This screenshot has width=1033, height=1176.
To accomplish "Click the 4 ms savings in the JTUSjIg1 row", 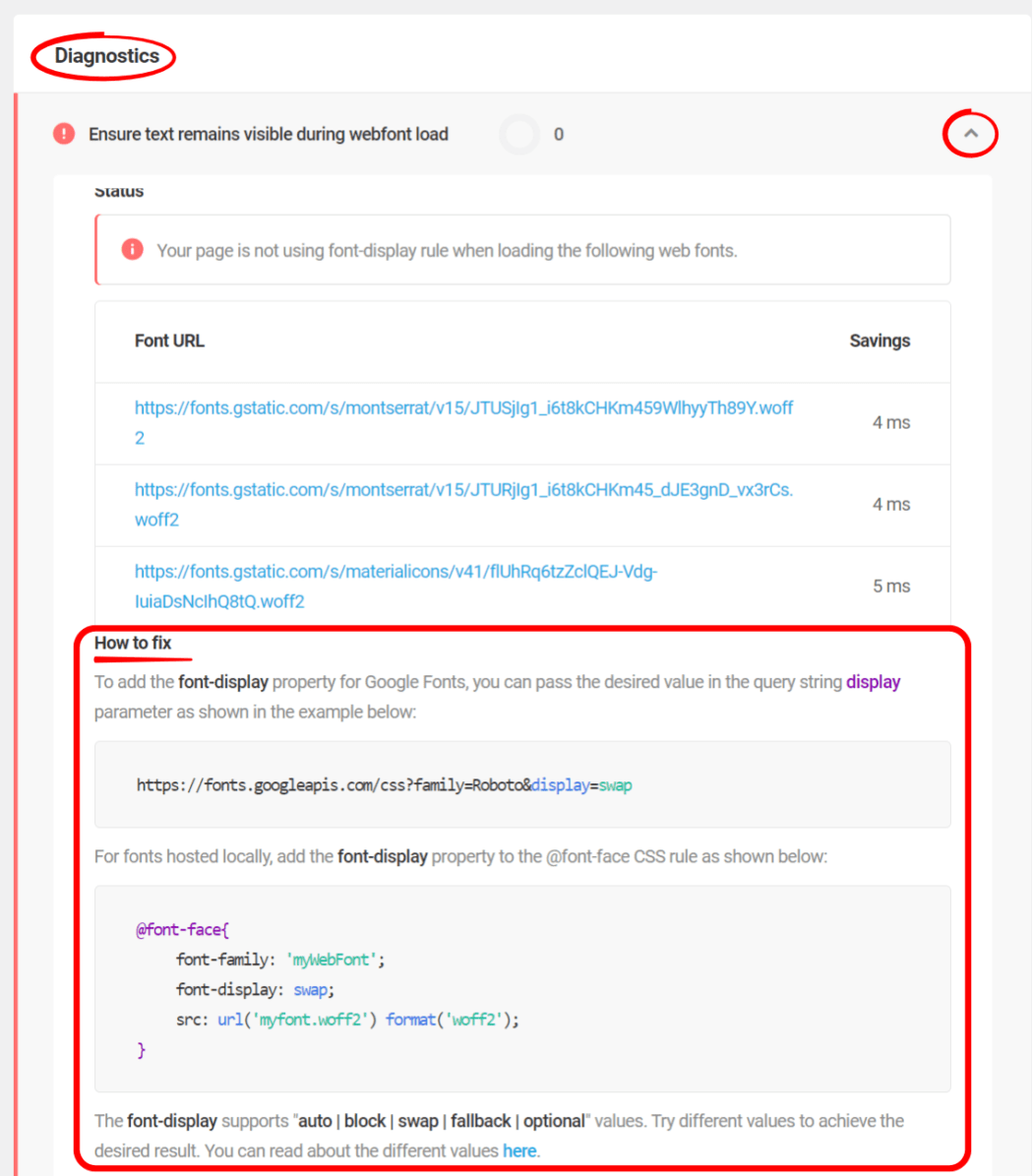I will tap(891, 422).
